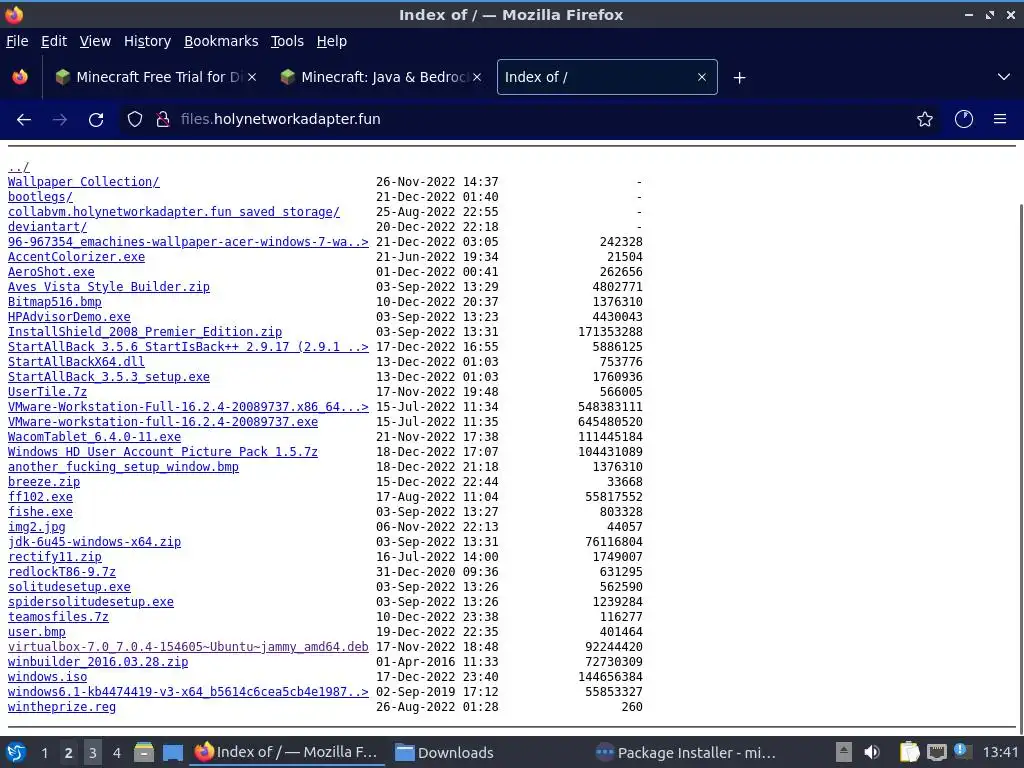Download AeroShot.exe
Image resolution: width=1024 pixels, height=768 pixels.
(x=51, y=272)
